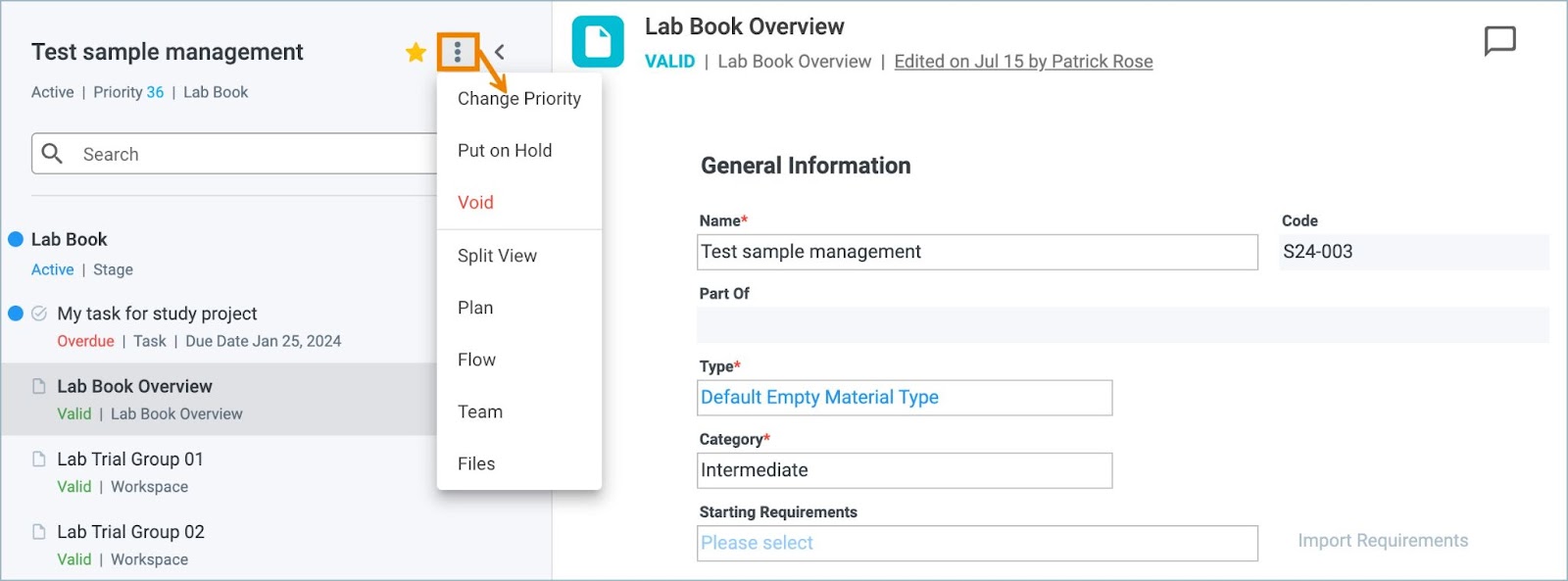The height and width of the screenshot is (581, 1568).
Task: Collapse the sidebar with the chevron
Action: (x=500, y=52)
